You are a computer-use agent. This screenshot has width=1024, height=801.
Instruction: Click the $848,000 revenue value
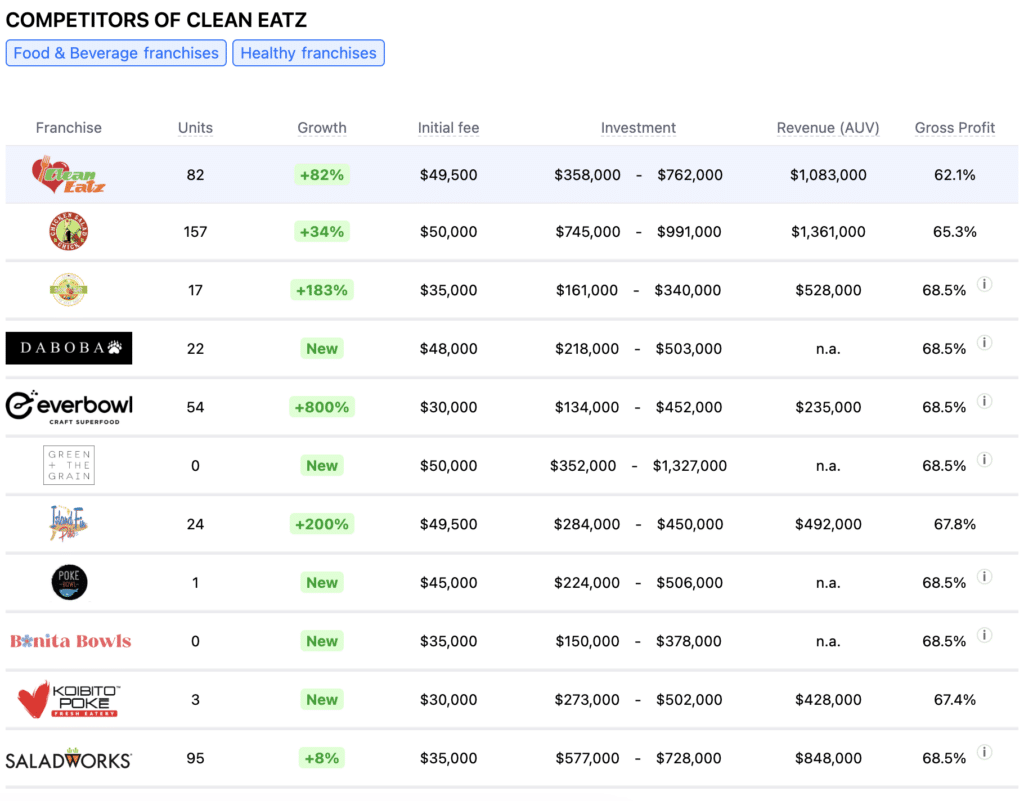pos(828,759)
